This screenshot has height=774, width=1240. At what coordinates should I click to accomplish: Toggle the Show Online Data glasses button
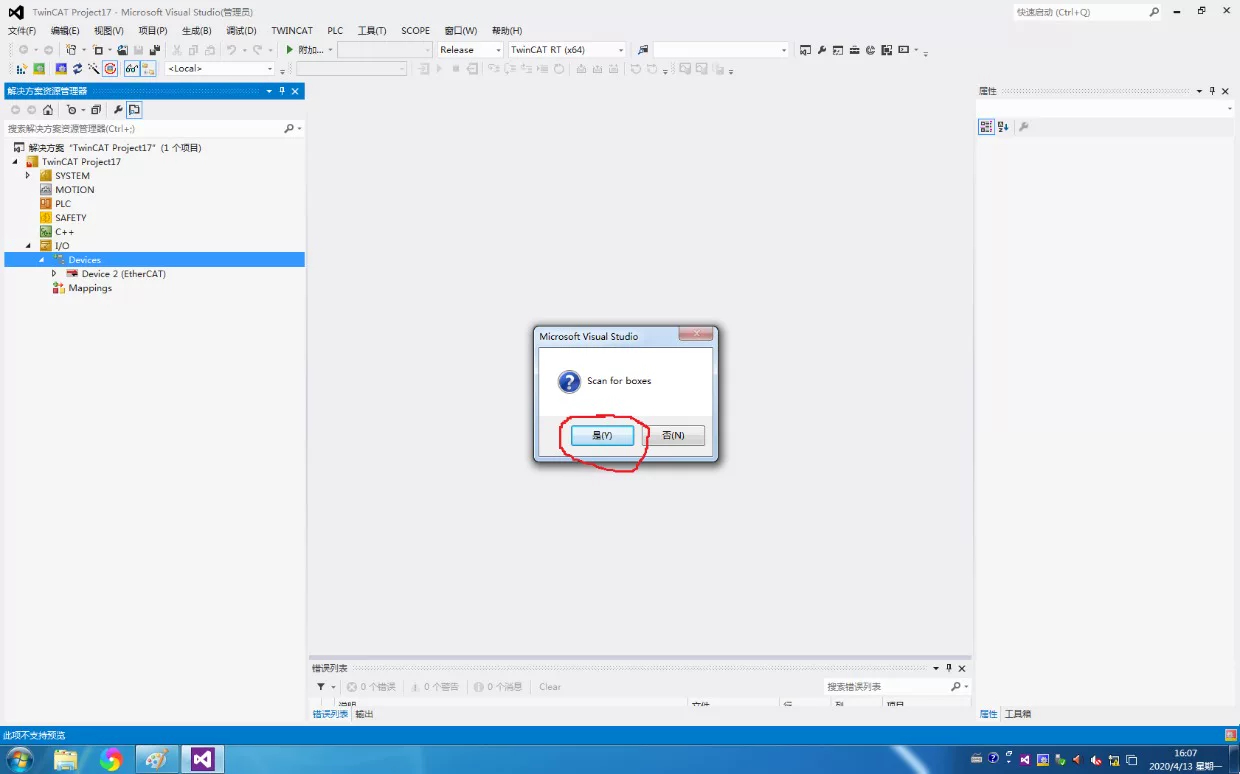tap(132, 69)
